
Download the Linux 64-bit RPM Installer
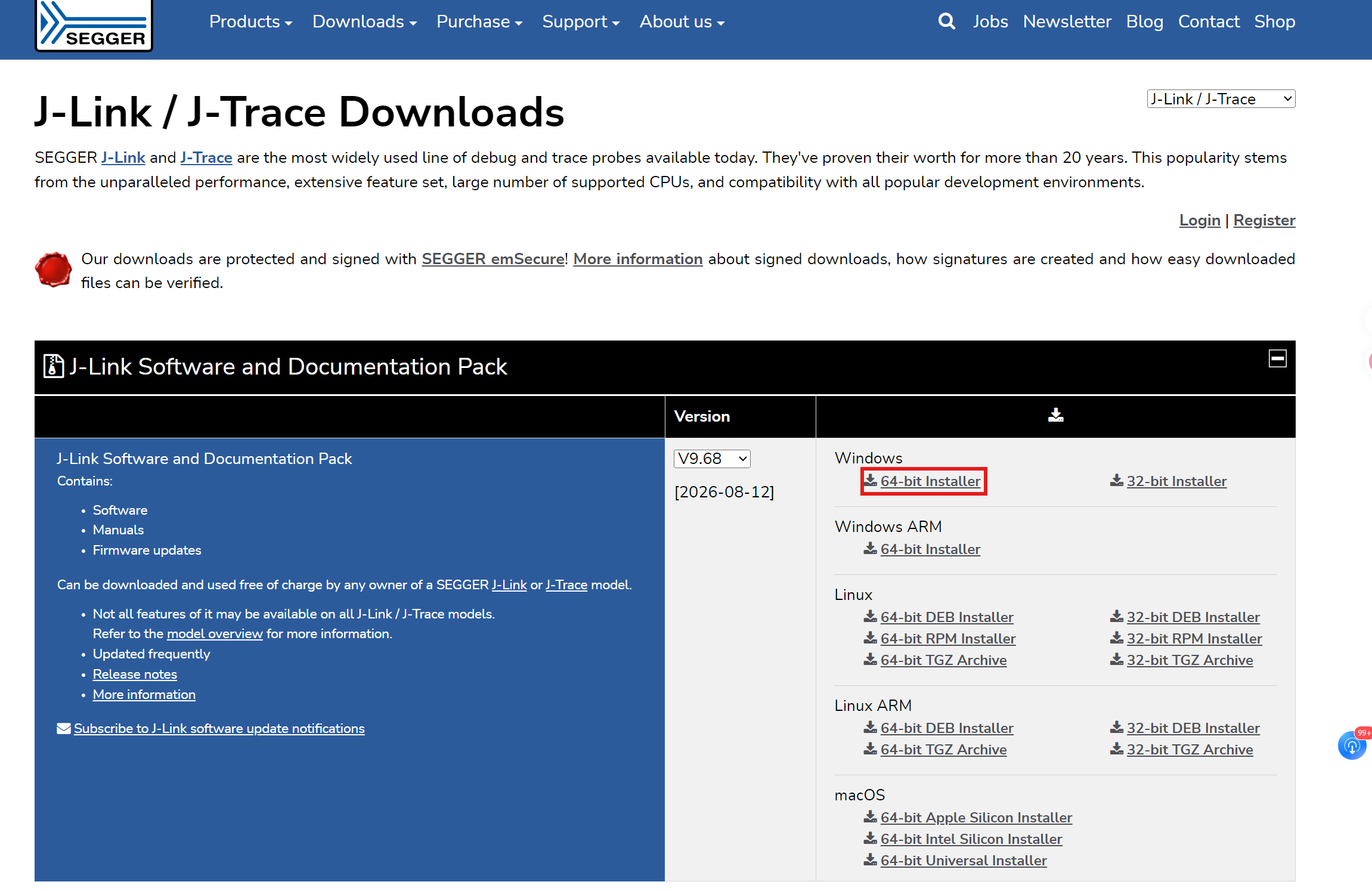tap(940, 639)
